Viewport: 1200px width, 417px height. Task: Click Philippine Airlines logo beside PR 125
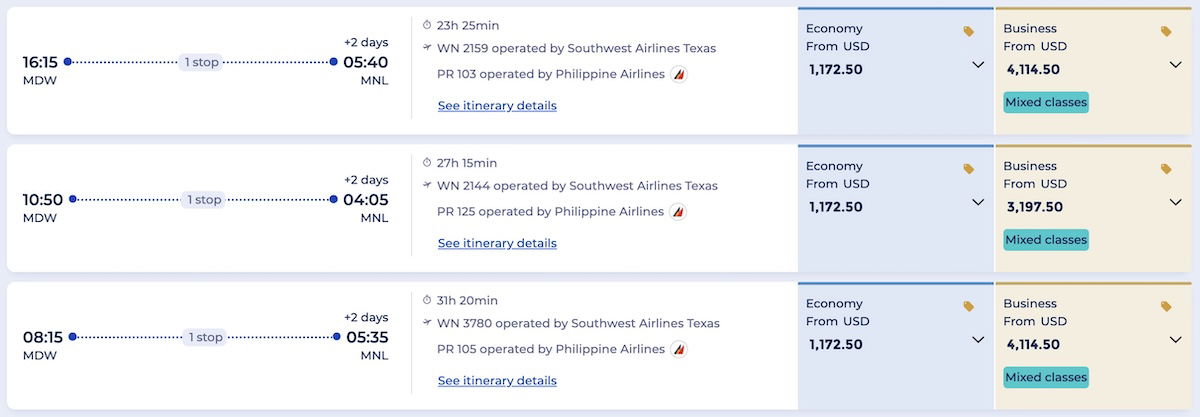click(678, 212)
